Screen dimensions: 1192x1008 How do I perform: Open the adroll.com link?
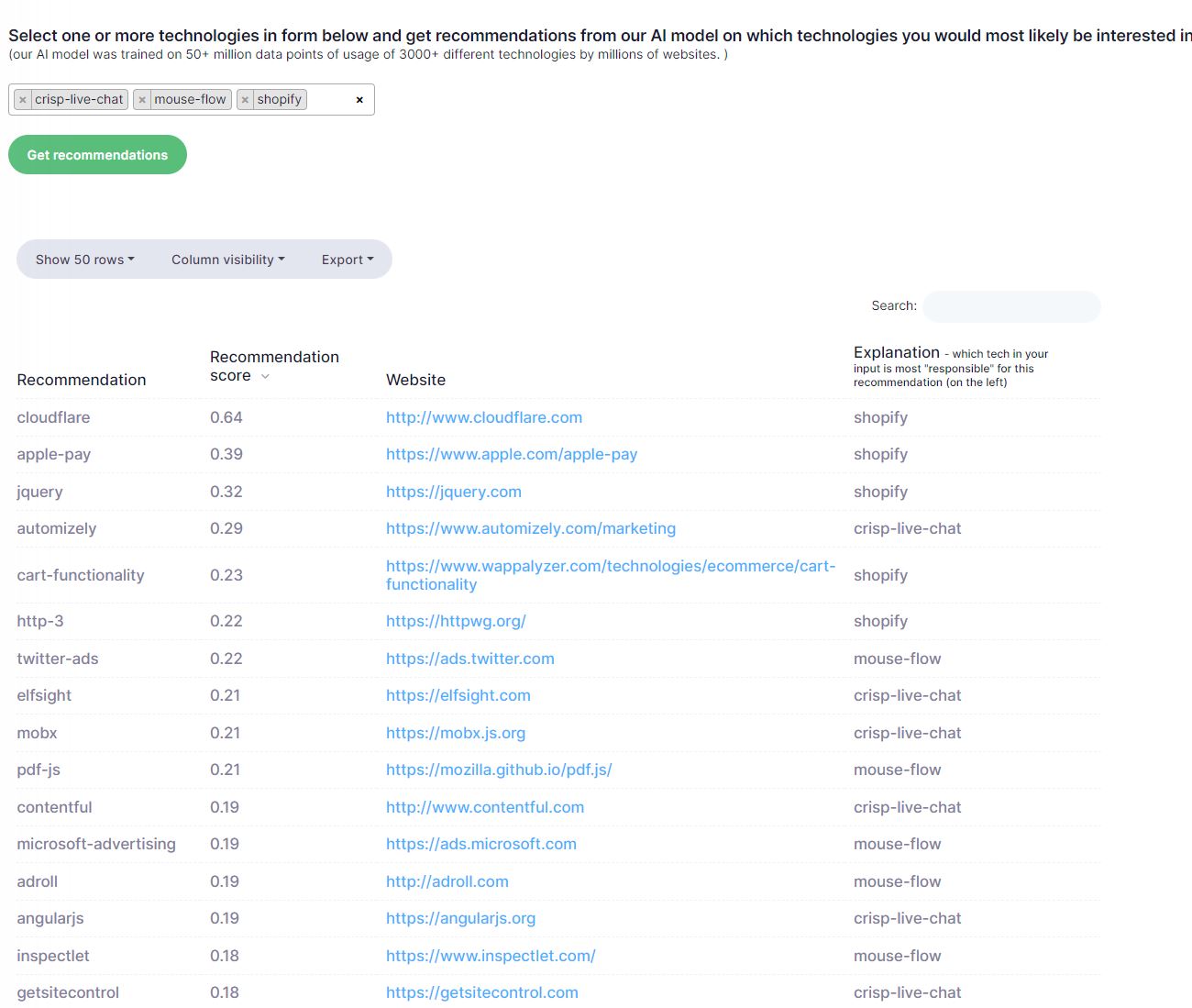pos(447,881)
